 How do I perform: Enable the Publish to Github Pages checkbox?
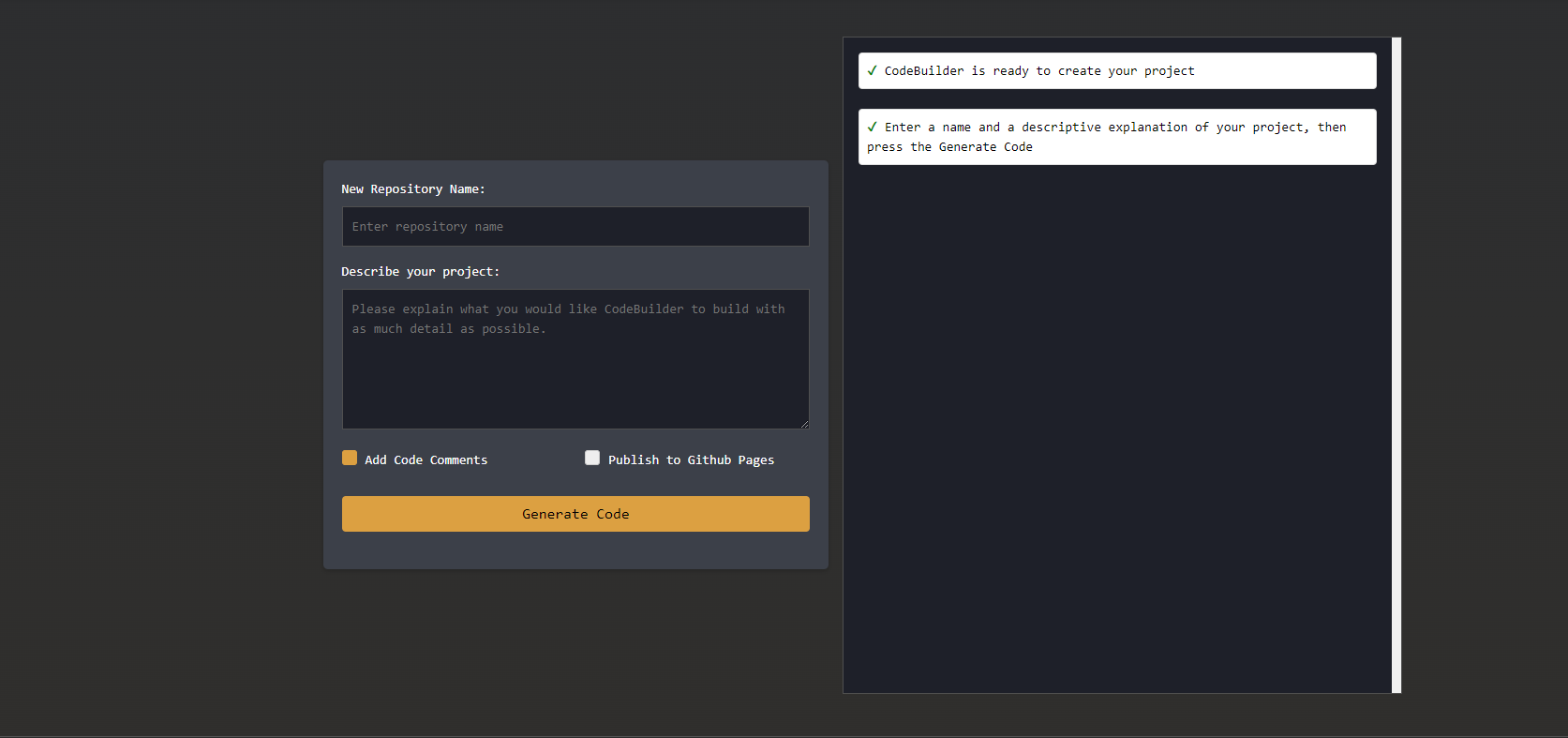[592, 458]
